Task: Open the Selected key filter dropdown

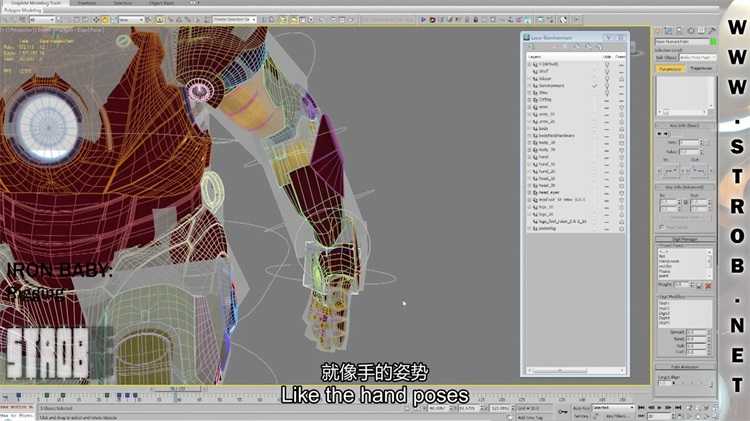Action: click(613, 408)
